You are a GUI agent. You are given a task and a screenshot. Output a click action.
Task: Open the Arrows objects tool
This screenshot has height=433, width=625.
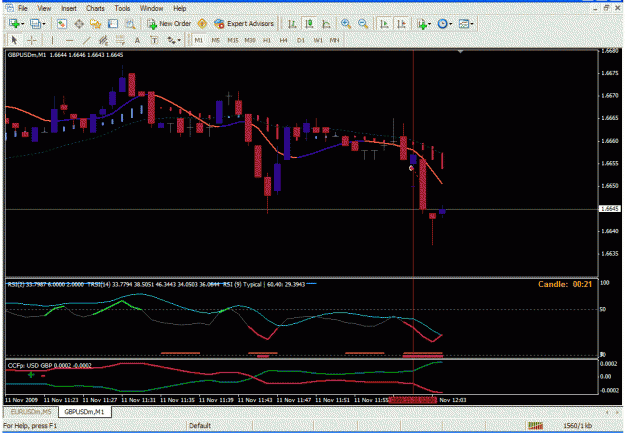point(171,40)
